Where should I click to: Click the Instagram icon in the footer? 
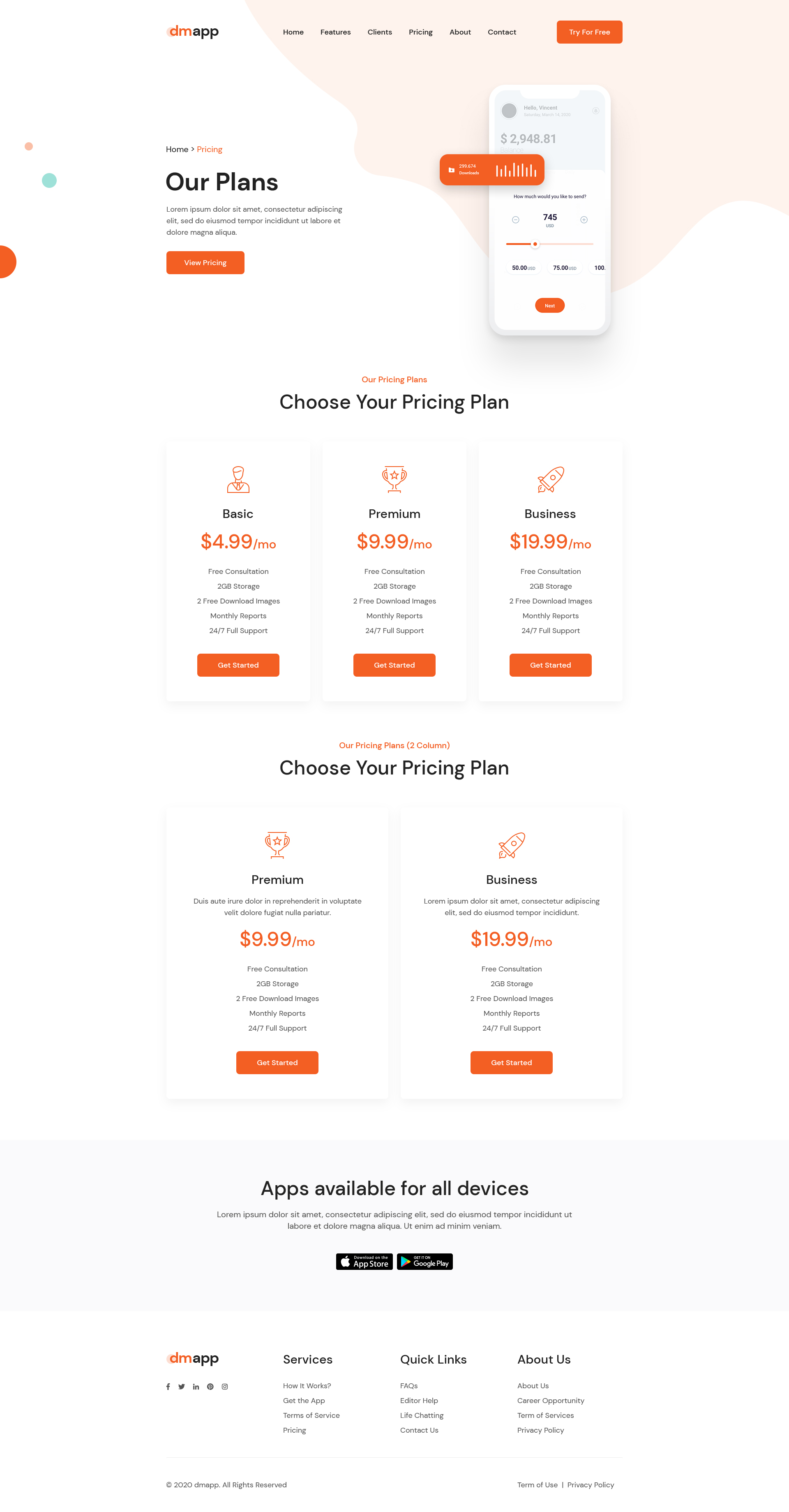[225, 1386]
